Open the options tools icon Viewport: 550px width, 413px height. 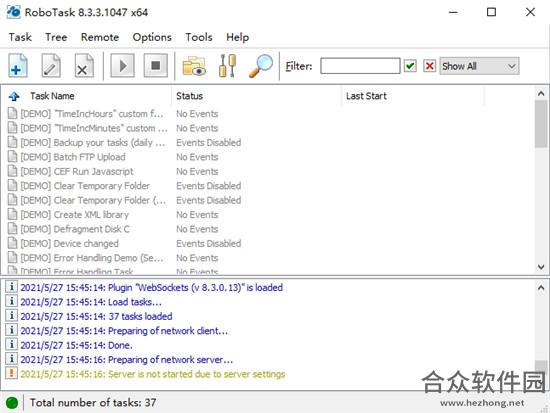pyautogui.click(x=227, y=66)
